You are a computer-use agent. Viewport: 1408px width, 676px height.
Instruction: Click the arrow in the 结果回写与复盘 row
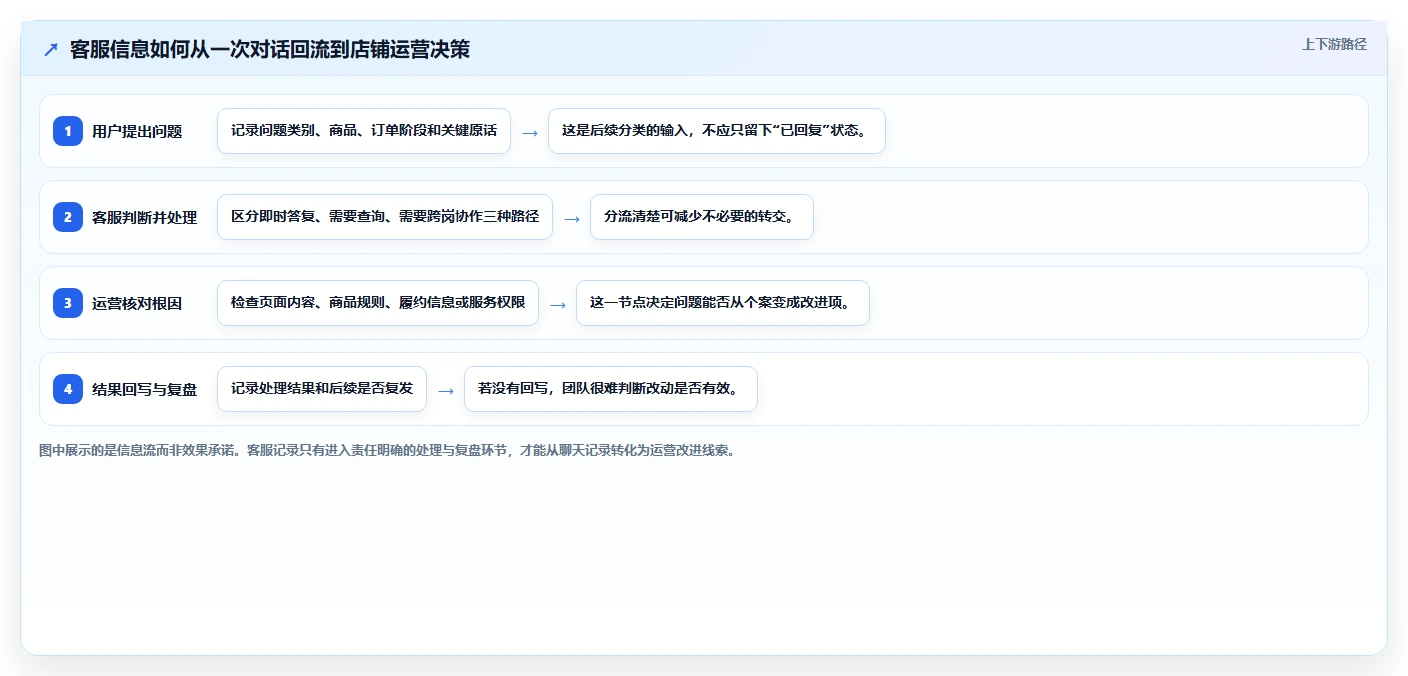pos(446,390)
